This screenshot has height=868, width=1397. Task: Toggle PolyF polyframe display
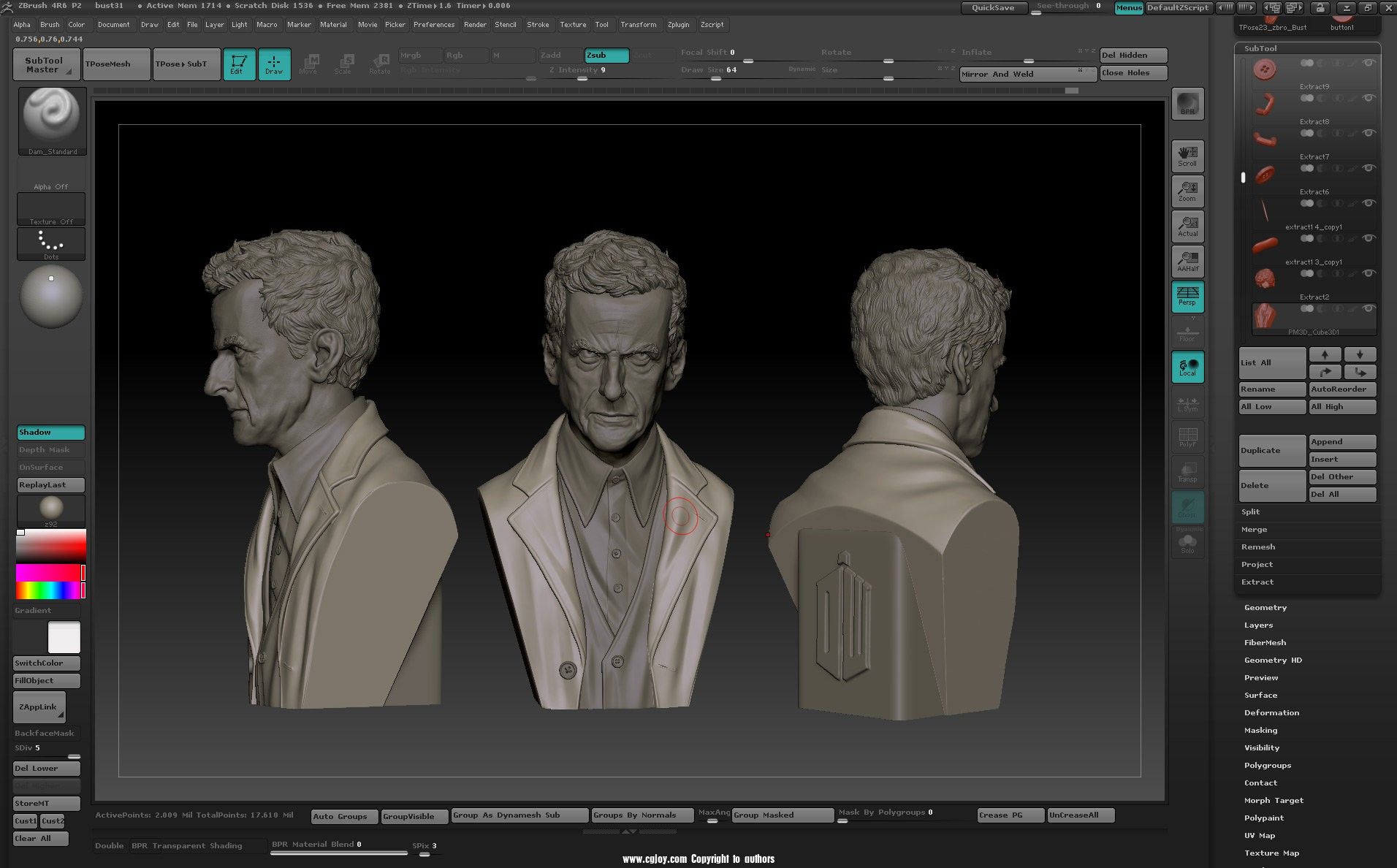1188,437
